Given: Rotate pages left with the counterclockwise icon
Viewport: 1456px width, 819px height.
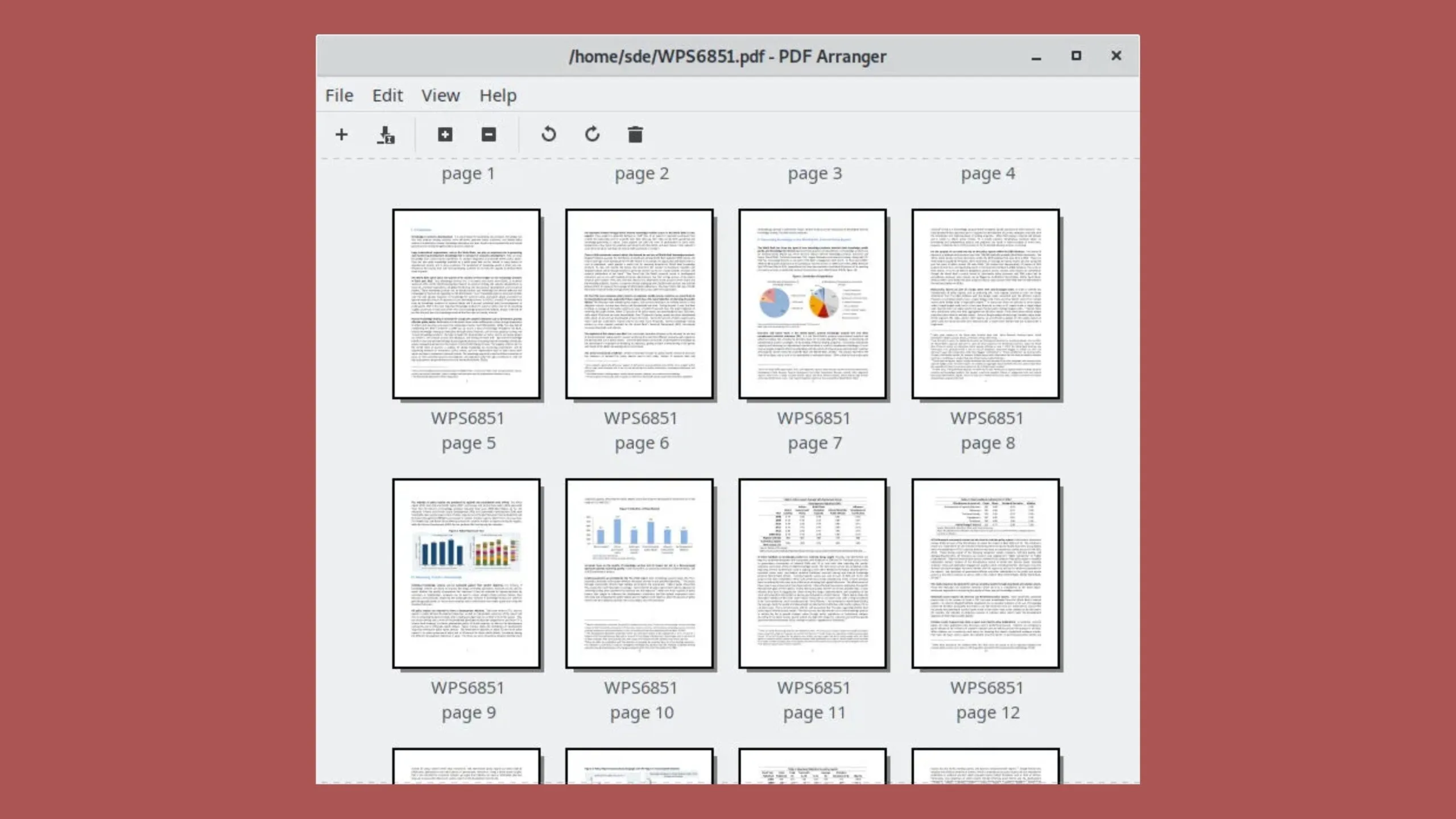Looking at the screenshot, I should tap(549, 135).
